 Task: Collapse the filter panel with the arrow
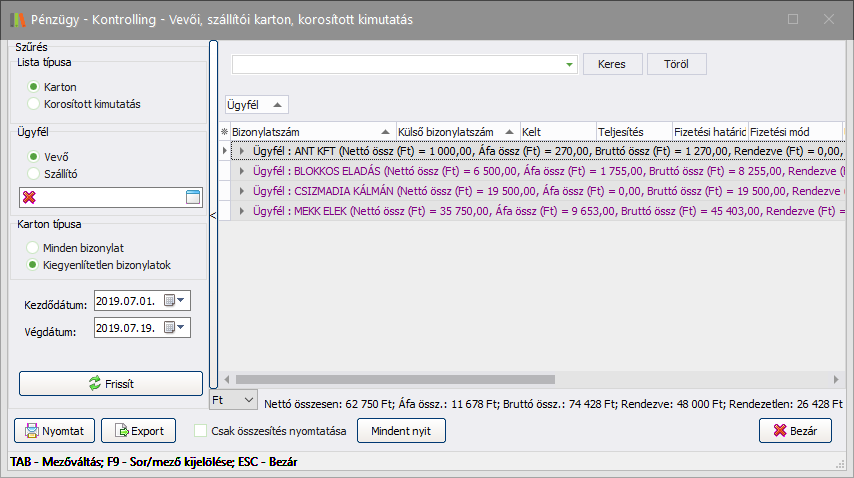213,215
